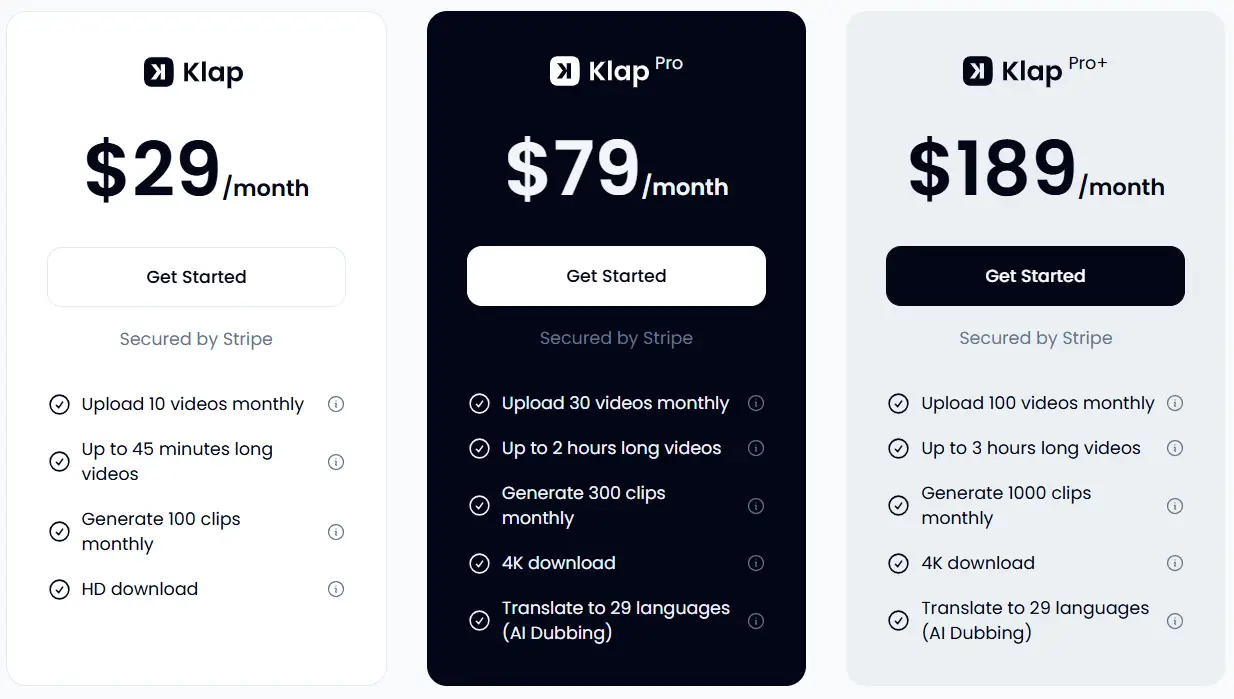The height and width of the screenshot is (699, 1234).
Task: Click the checkmark beside HD download
Action: coord(58,589)
